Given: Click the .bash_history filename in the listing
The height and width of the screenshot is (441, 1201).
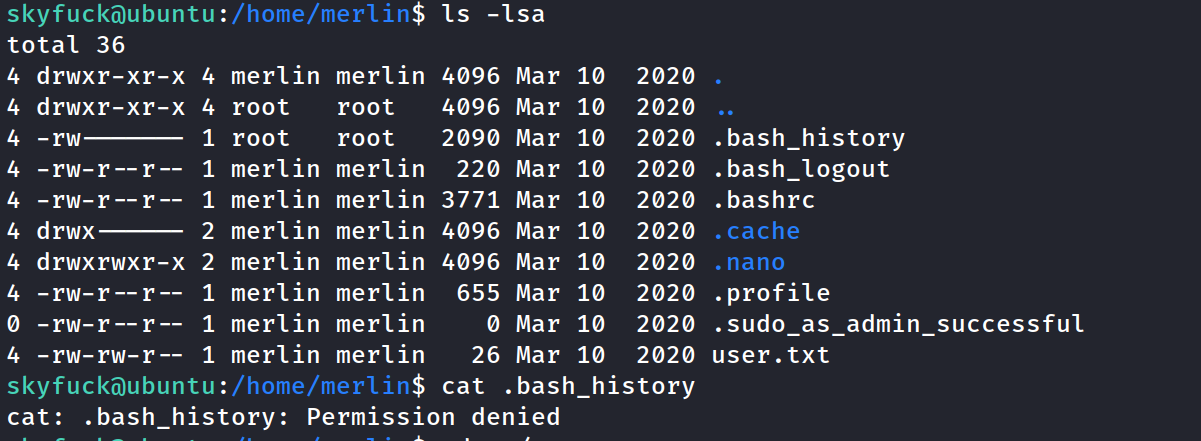Looking at the screenshot, I should coord(809,138).
